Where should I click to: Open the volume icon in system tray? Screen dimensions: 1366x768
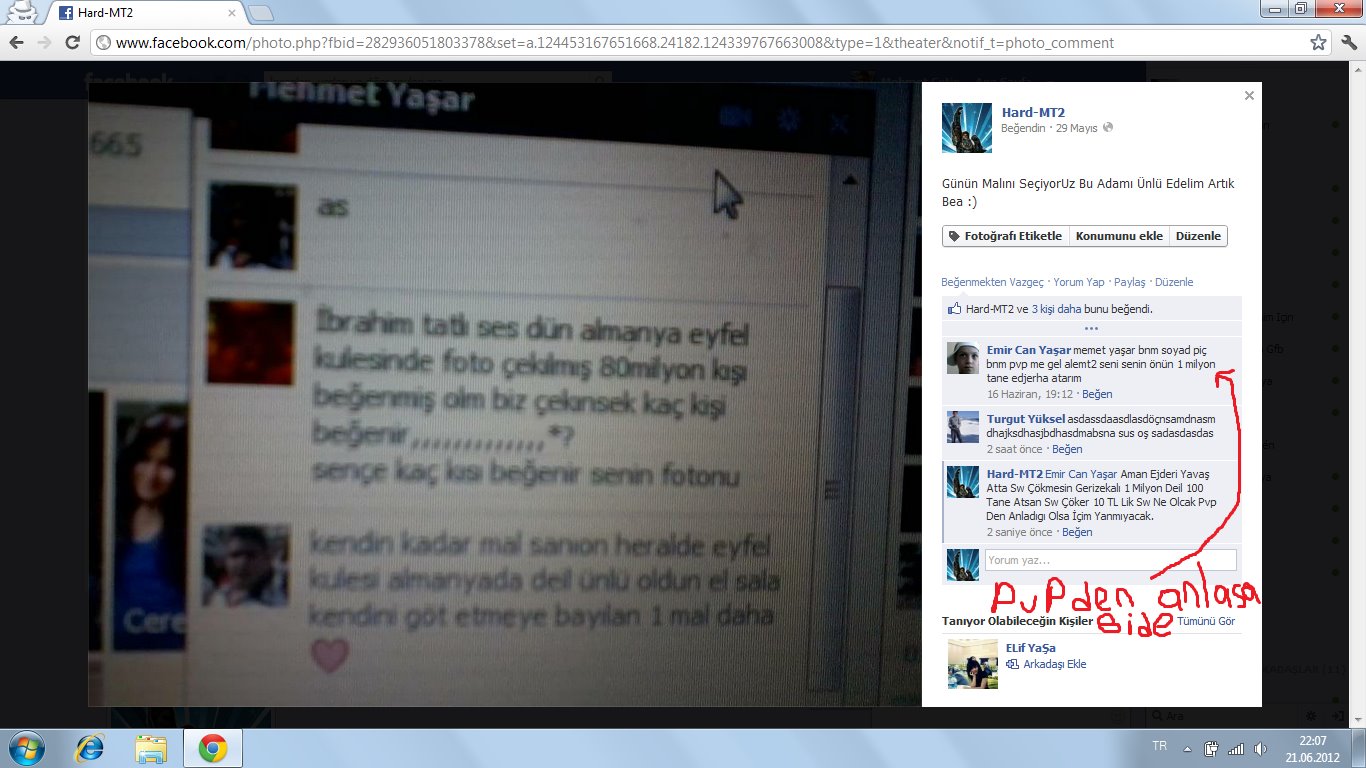click(x=1258, y=748)
